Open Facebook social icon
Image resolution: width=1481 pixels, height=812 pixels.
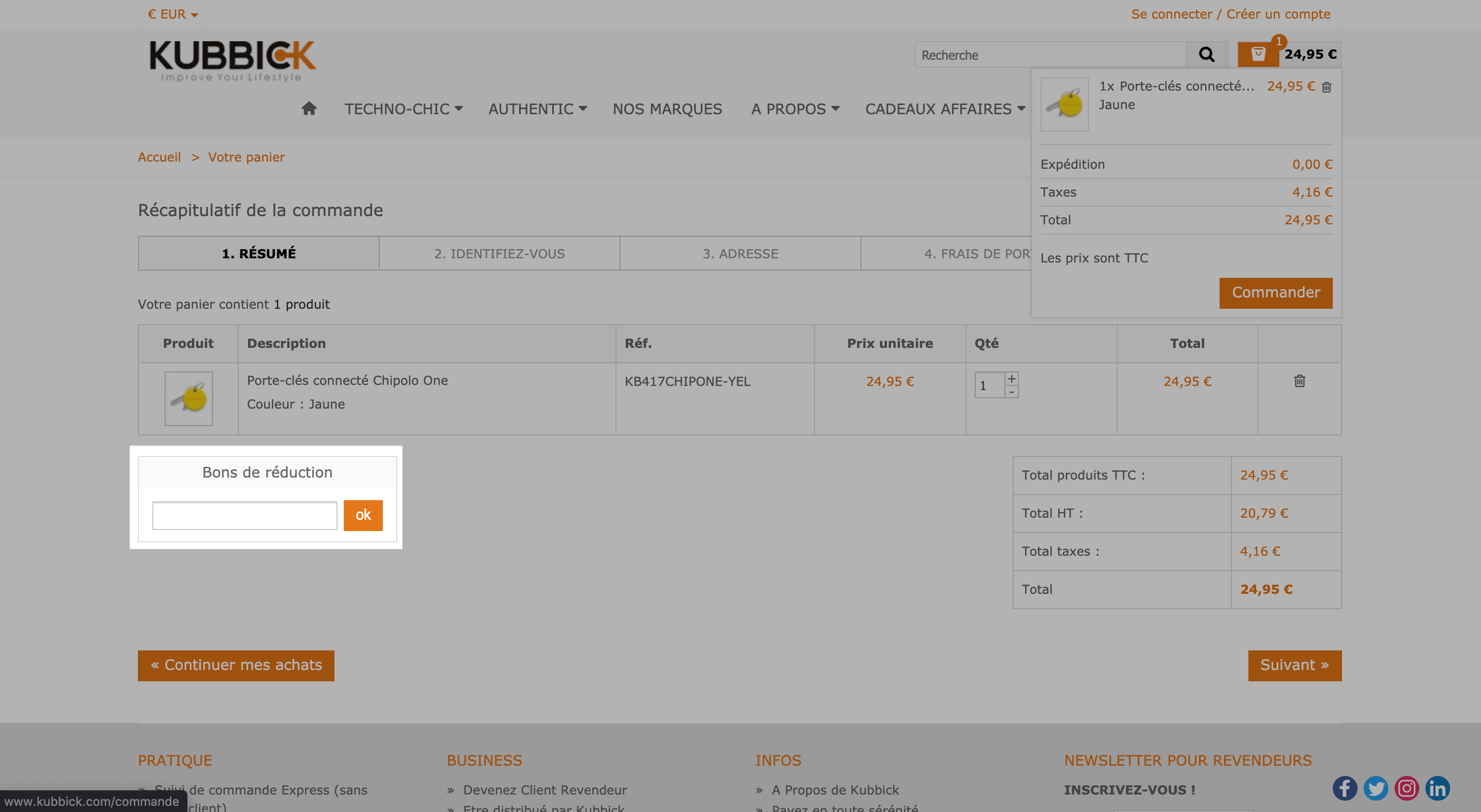(1345, 788)
